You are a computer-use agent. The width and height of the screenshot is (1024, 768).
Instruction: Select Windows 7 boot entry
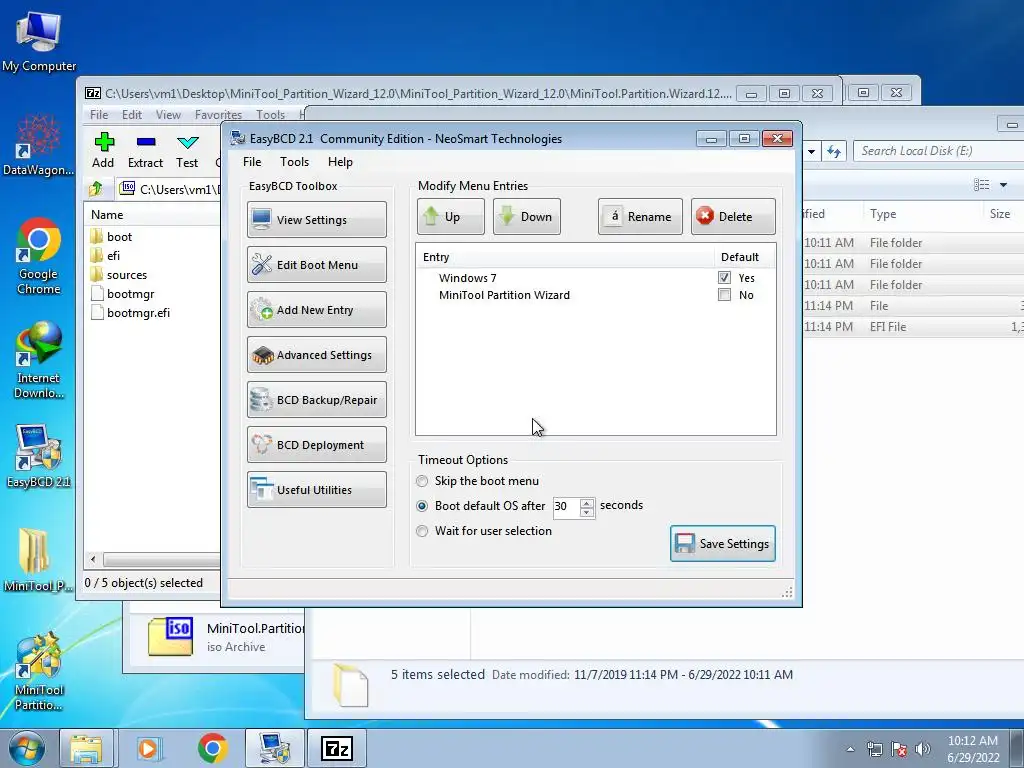point(468,278)
